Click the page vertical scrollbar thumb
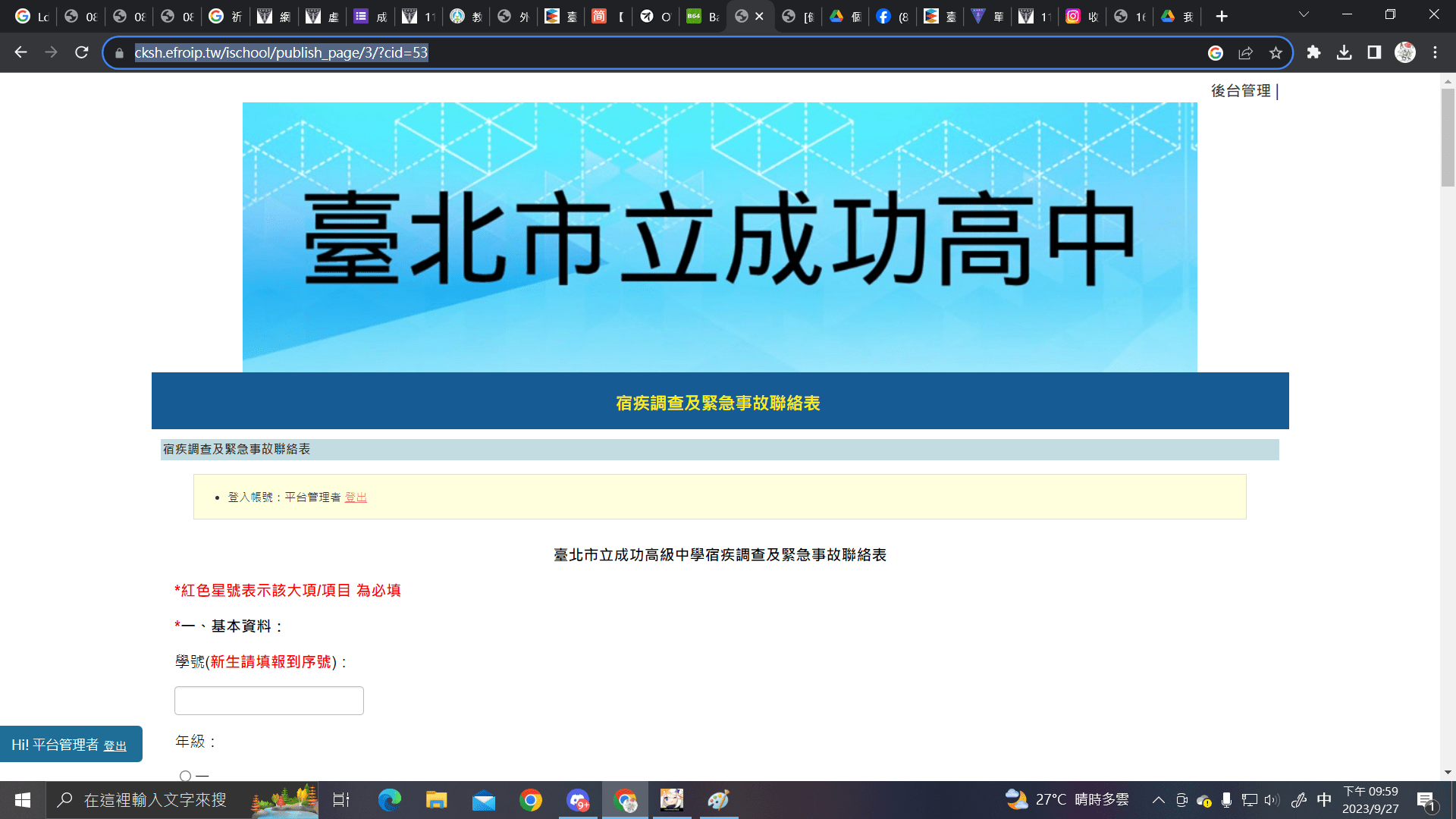 pyautogui.click(x=1448, y=136)
